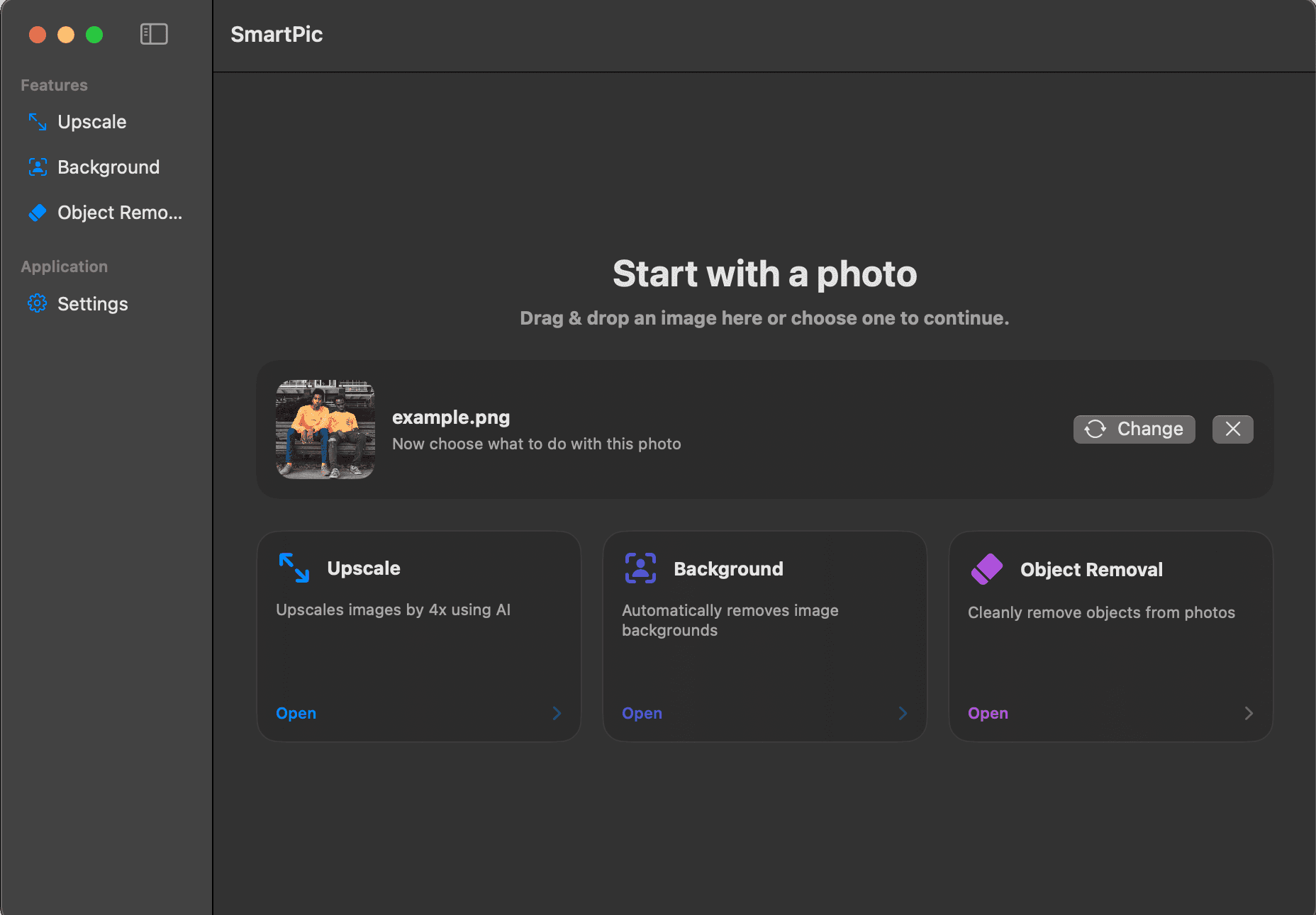Open the Upscale feature via its link

pos(296,713)
